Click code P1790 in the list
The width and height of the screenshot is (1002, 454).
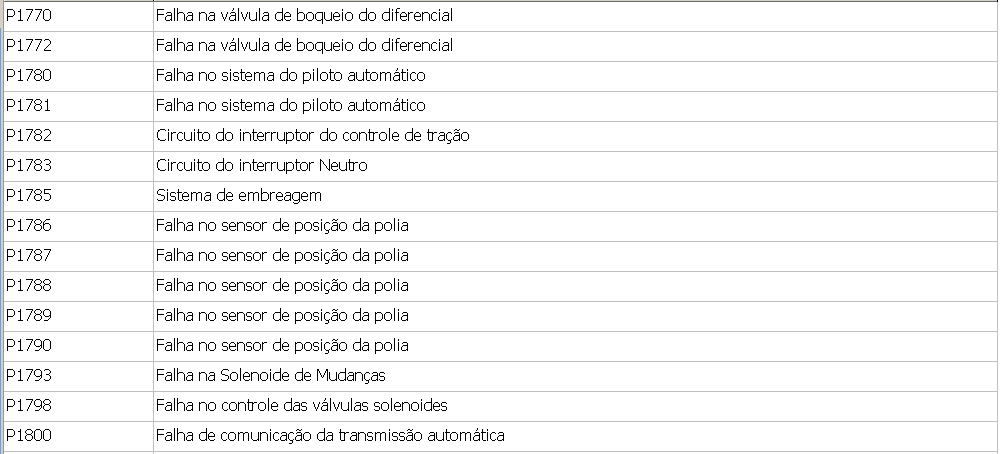point(29,346)
